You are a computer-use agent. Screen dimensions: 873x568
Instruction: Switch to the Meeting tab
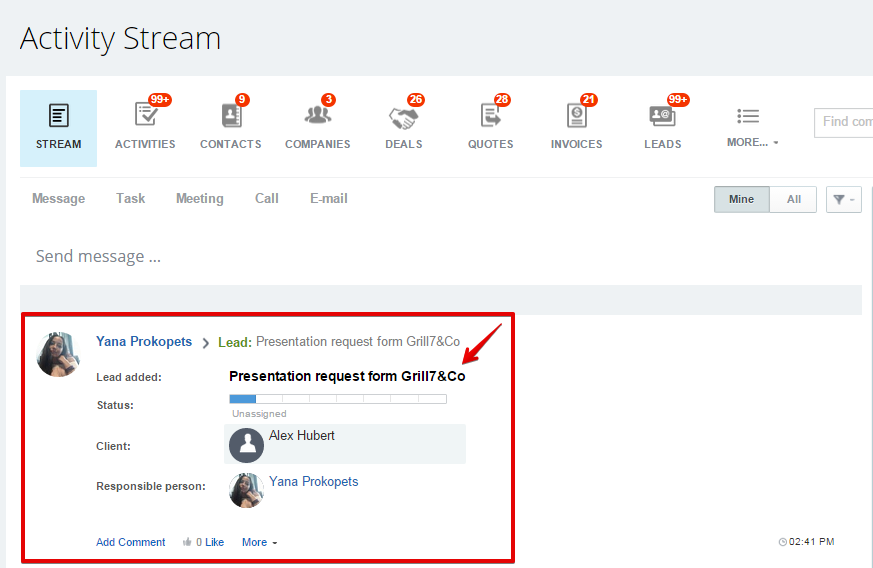click(x=200, y=199)
